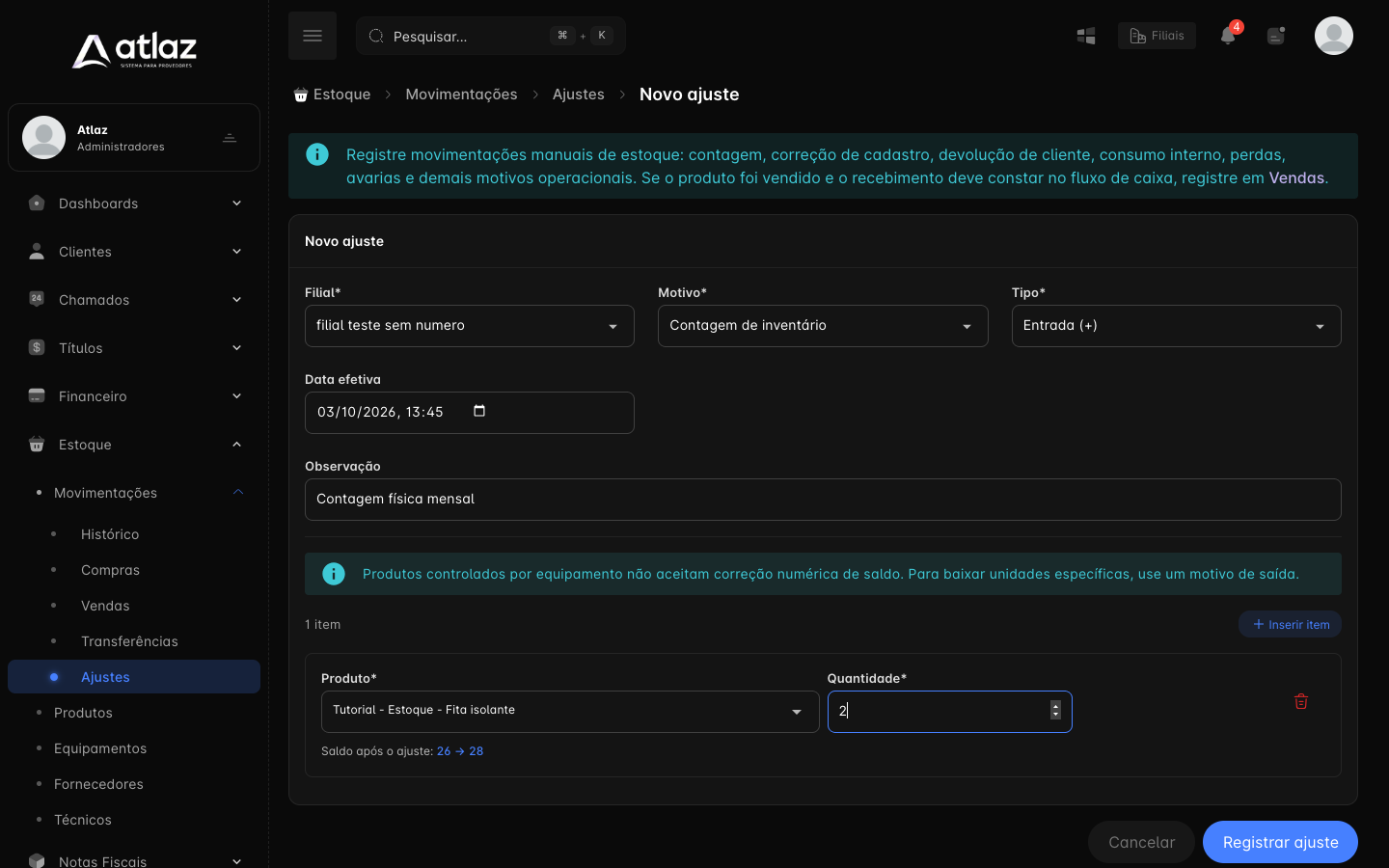This screenshot has height=868, width=1389.
Task: Open the Tipo dropdown
Action: (1177, 326)
